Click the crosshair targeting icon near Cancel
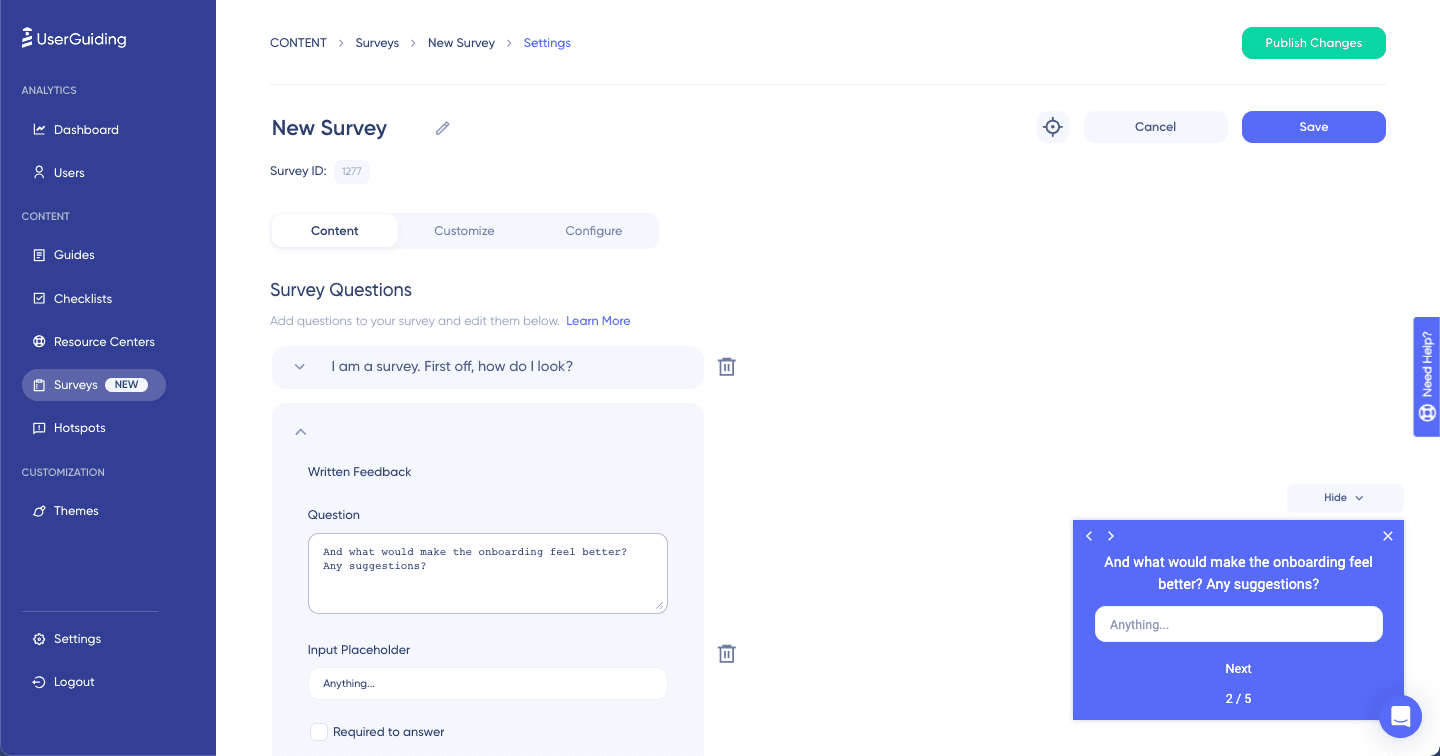Viewport: 1440px width, 756px height. coord(1052,127)
